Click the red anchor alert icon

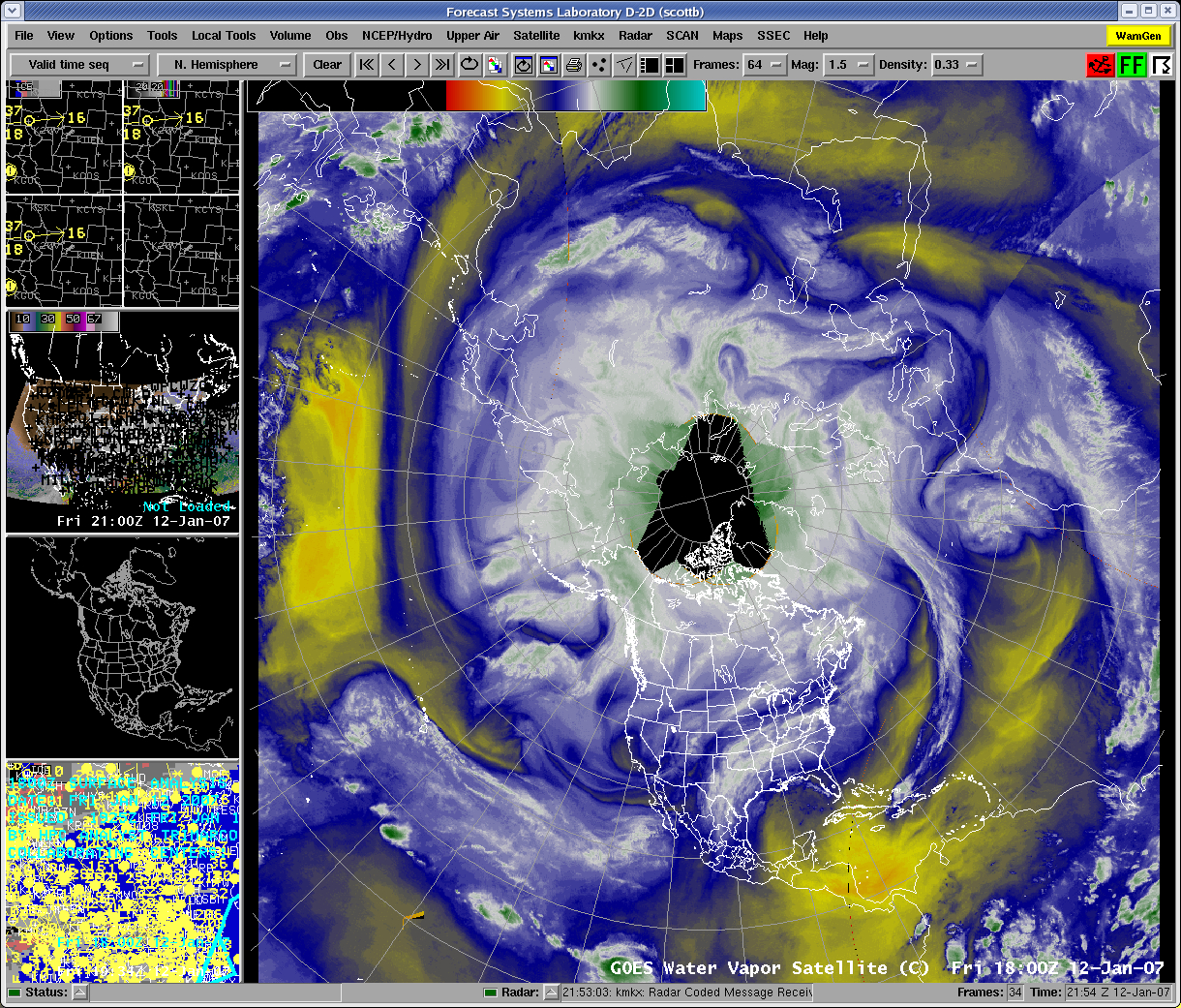tap(1099, 65)
